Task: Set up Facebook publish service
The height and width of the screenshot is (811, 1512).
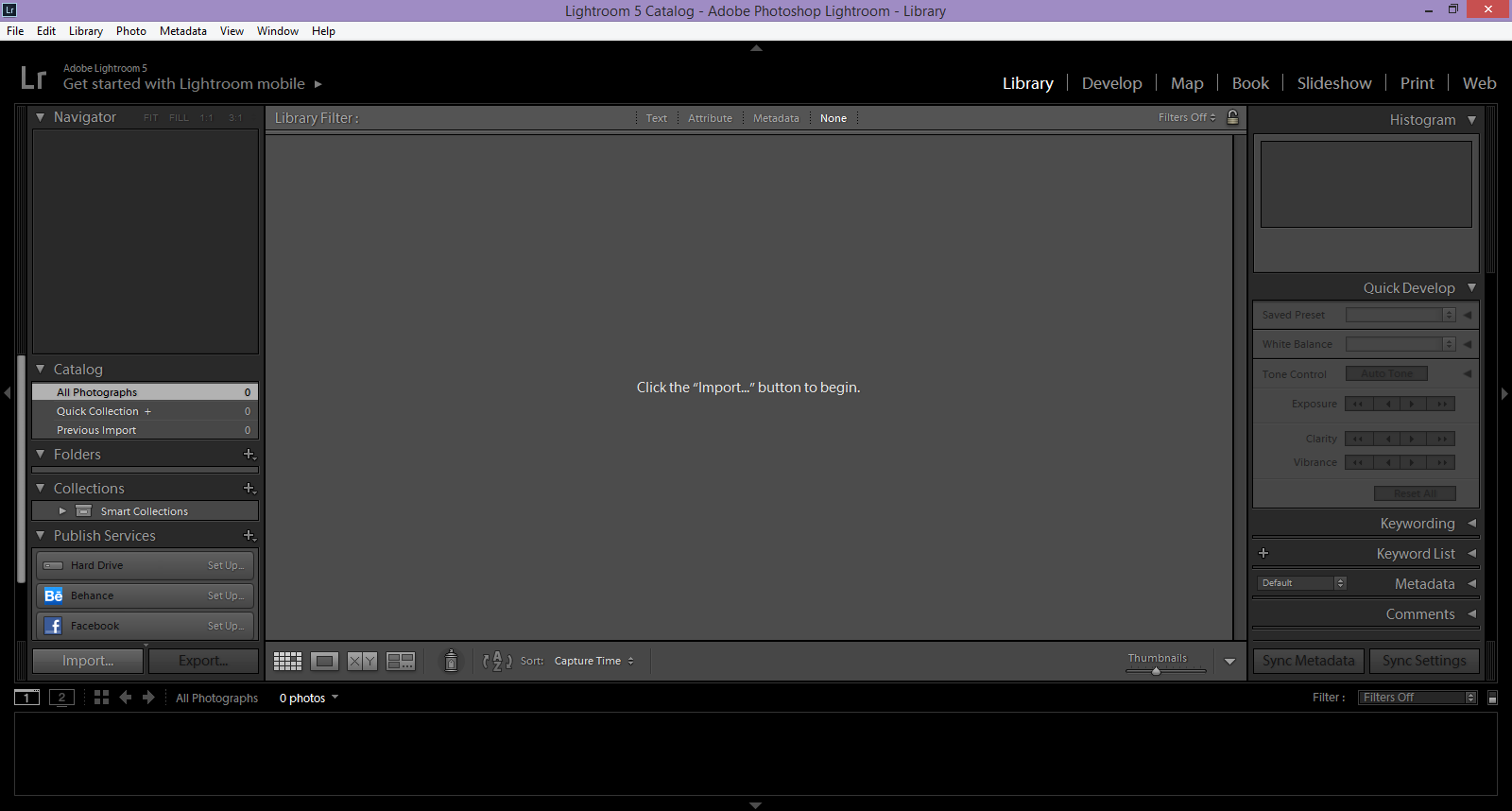Action: 225,626
